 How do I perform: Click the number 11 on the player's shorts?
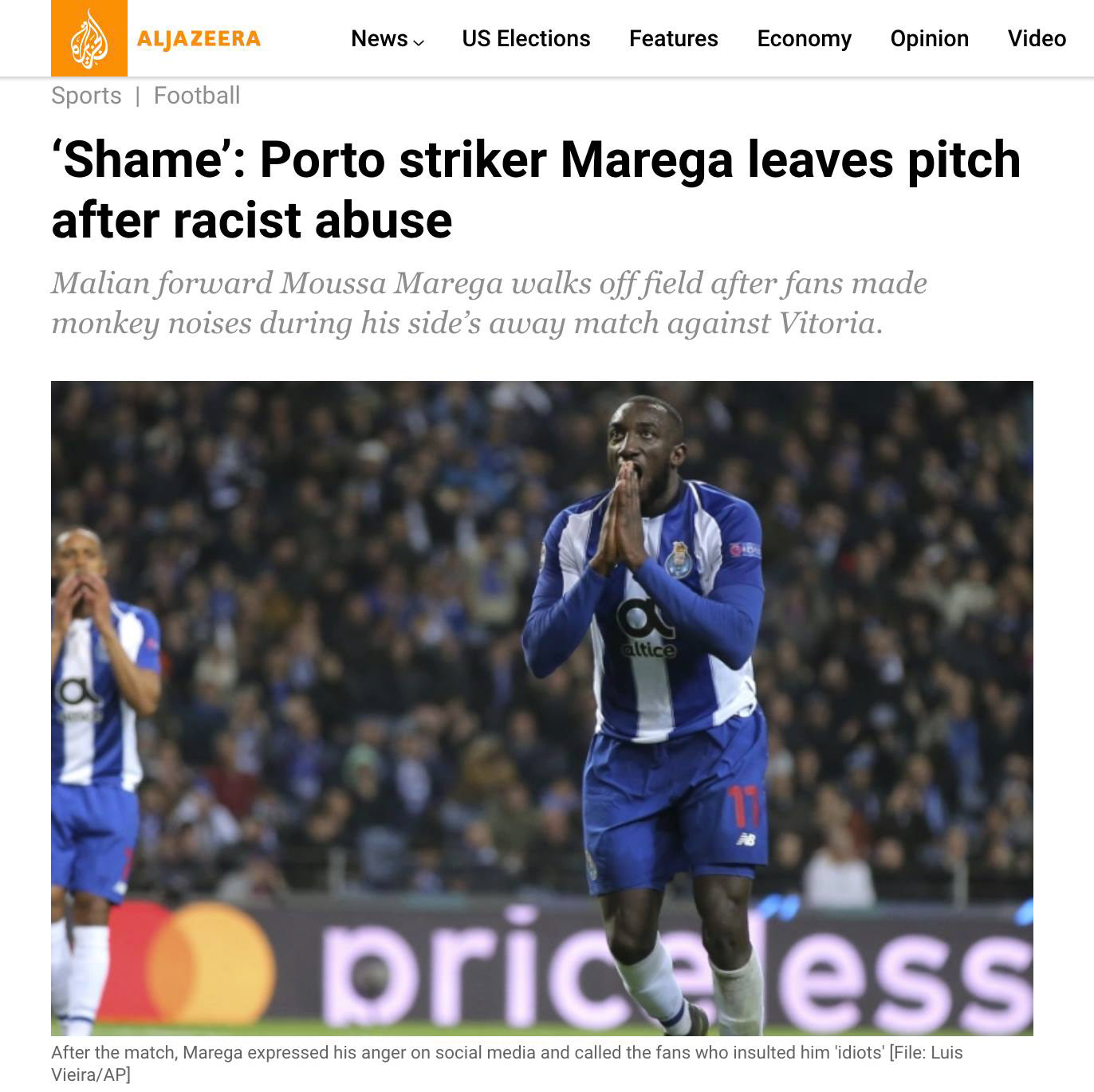743,806
